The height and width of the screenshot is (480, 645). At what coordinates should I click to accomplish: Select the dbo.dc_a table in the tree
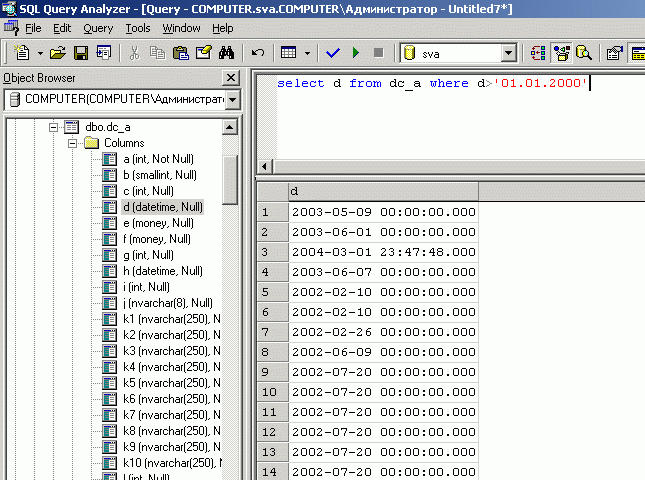pos(108,127)
